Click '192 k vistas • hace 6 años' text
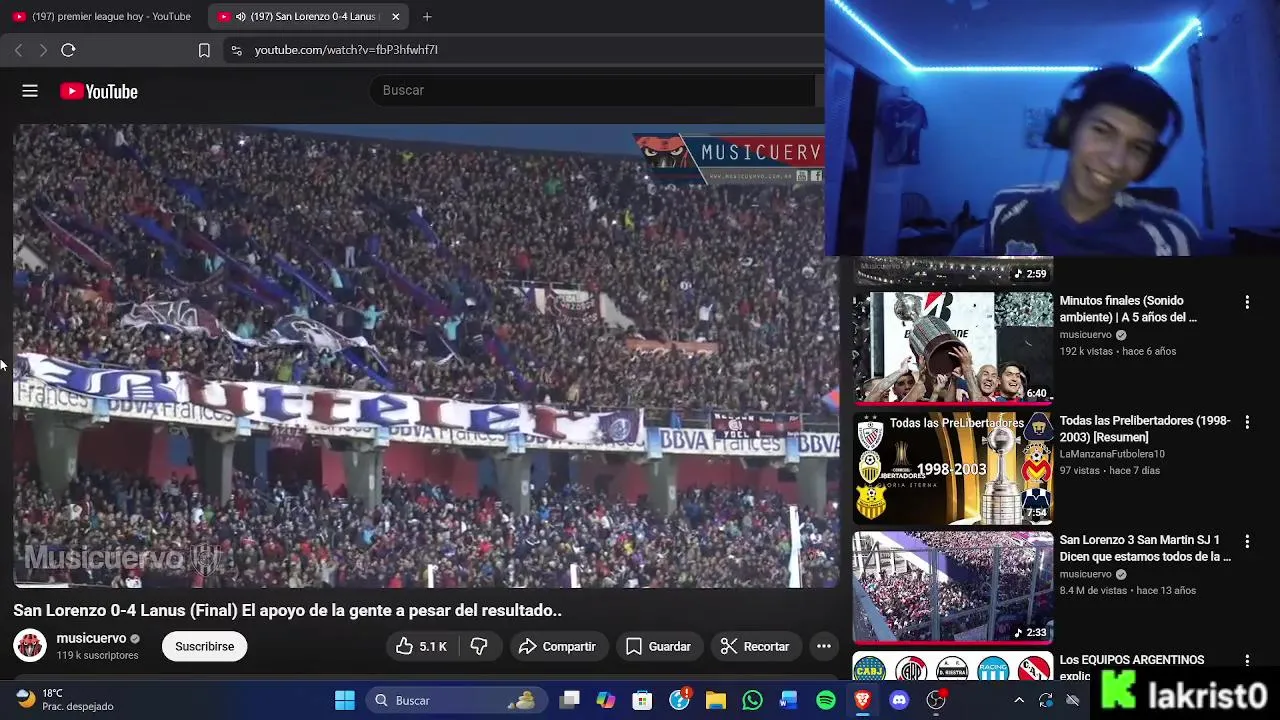Viewport: 1280px width, 720px height. (x=1117, y=351)
